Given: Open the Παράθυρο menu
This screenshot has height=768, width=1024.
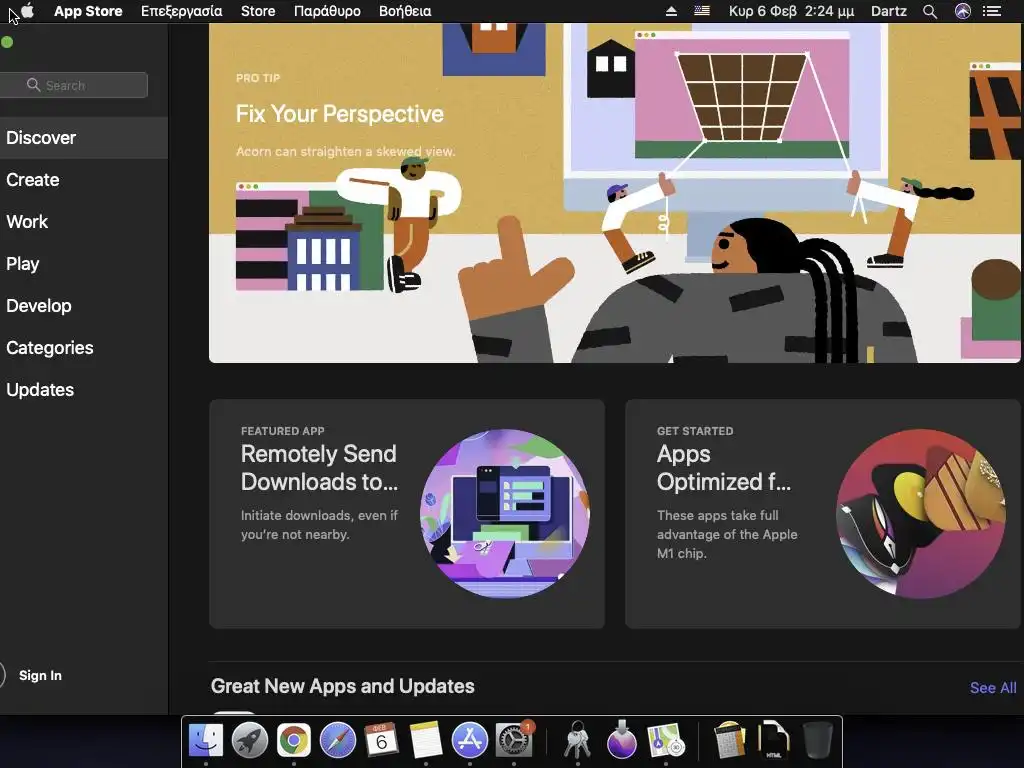Looking at the screenshot, I should click(327, 11).
